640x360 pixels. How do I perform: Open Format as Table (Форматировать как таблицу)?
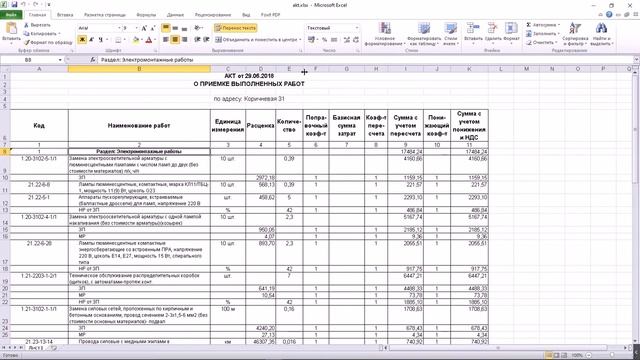[x=424, y=34]
